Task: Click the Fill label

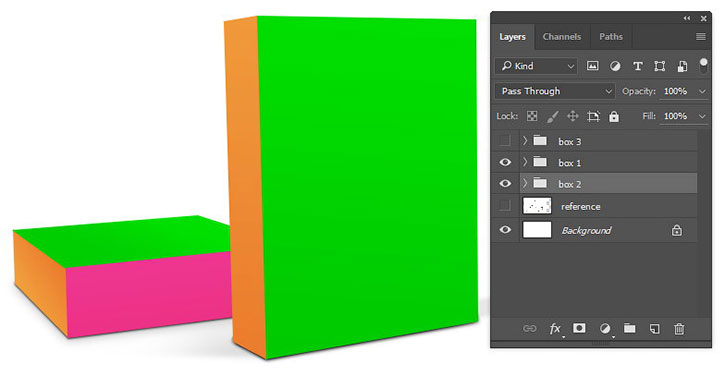Action: [649, 116]
